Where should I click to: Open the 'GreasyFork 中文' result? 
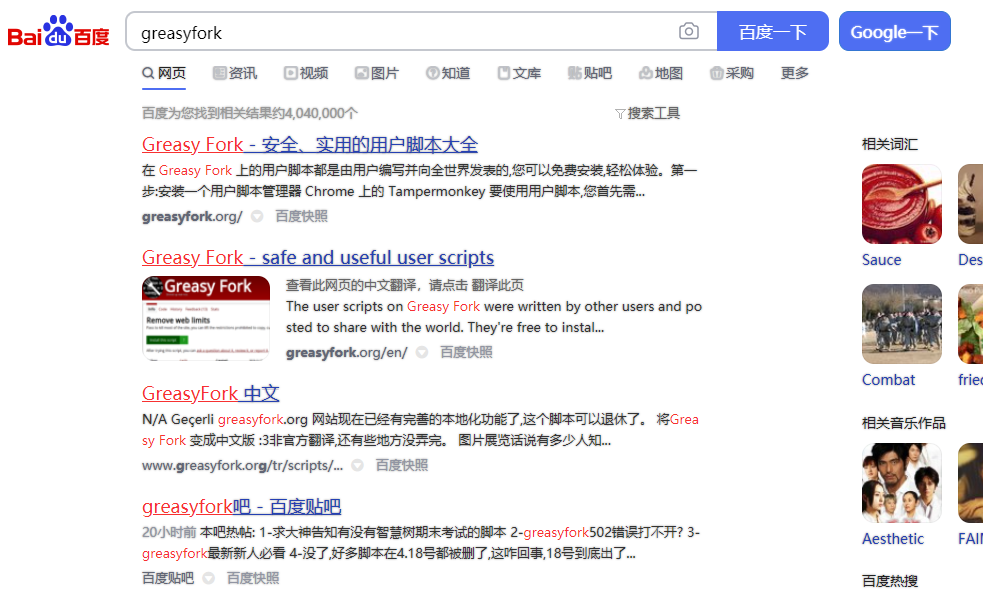click(211, 394)
